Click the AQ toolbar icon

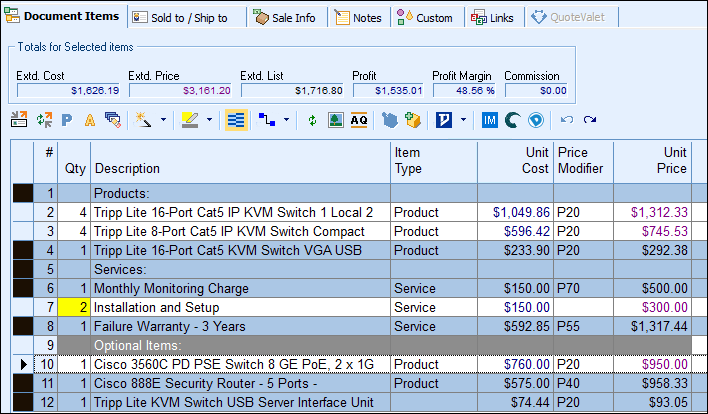click(x=359, y=120)
